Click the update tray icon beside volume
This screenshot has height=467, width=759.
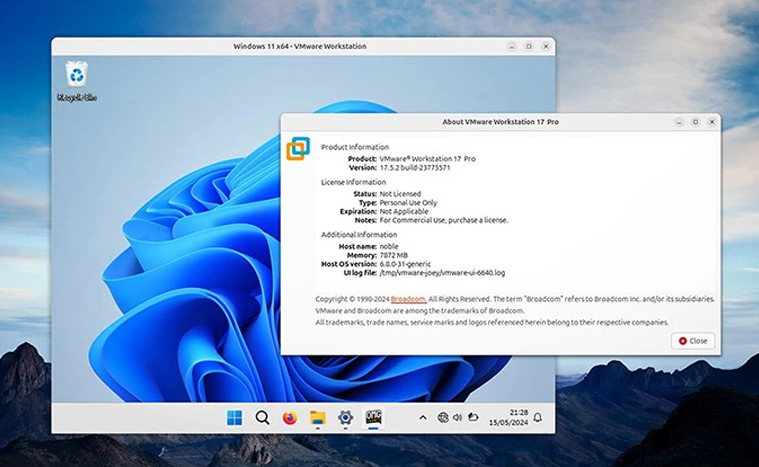point(473,417)
